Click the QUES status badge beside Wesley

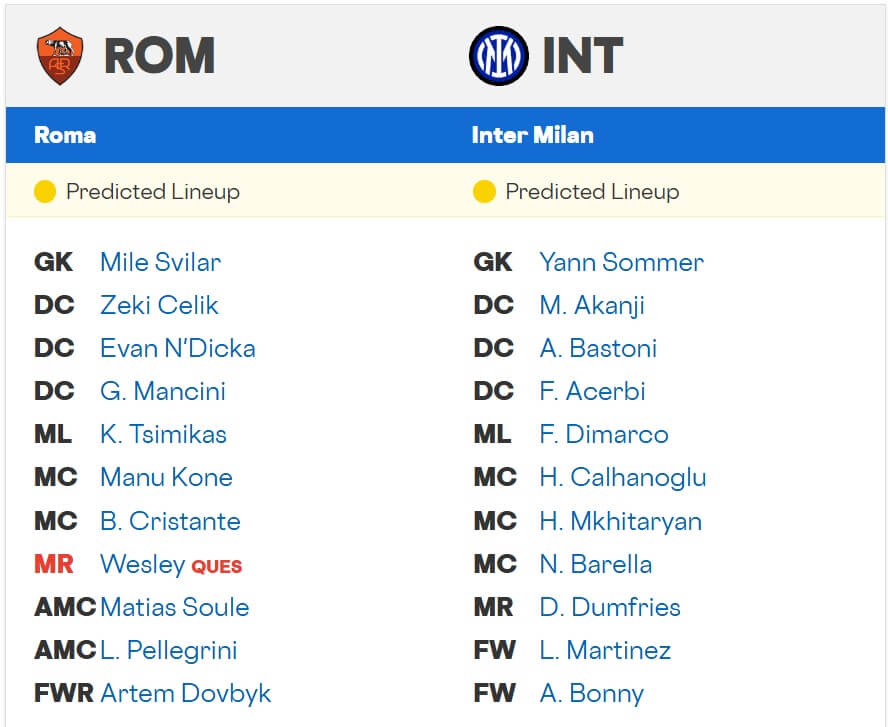[217, 566]
